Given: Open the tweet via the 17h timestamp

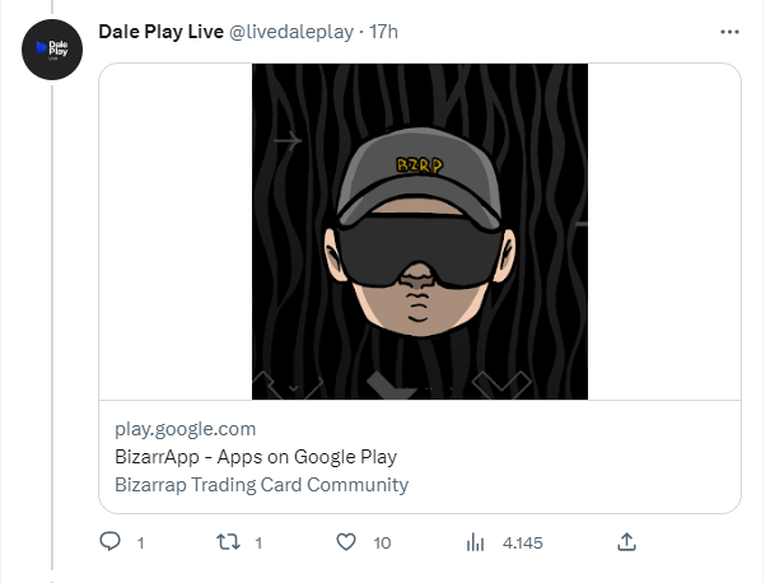Looking at the screenshot, I should coord(384,32).
